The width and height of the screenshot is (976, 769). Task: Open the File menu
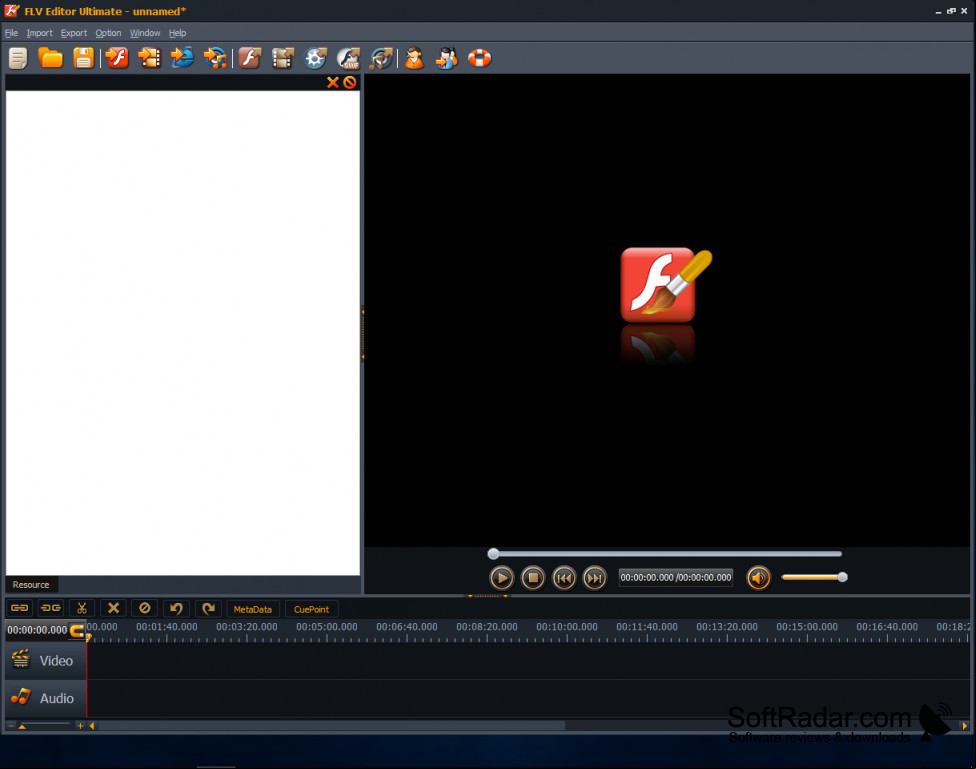point(11,33)
